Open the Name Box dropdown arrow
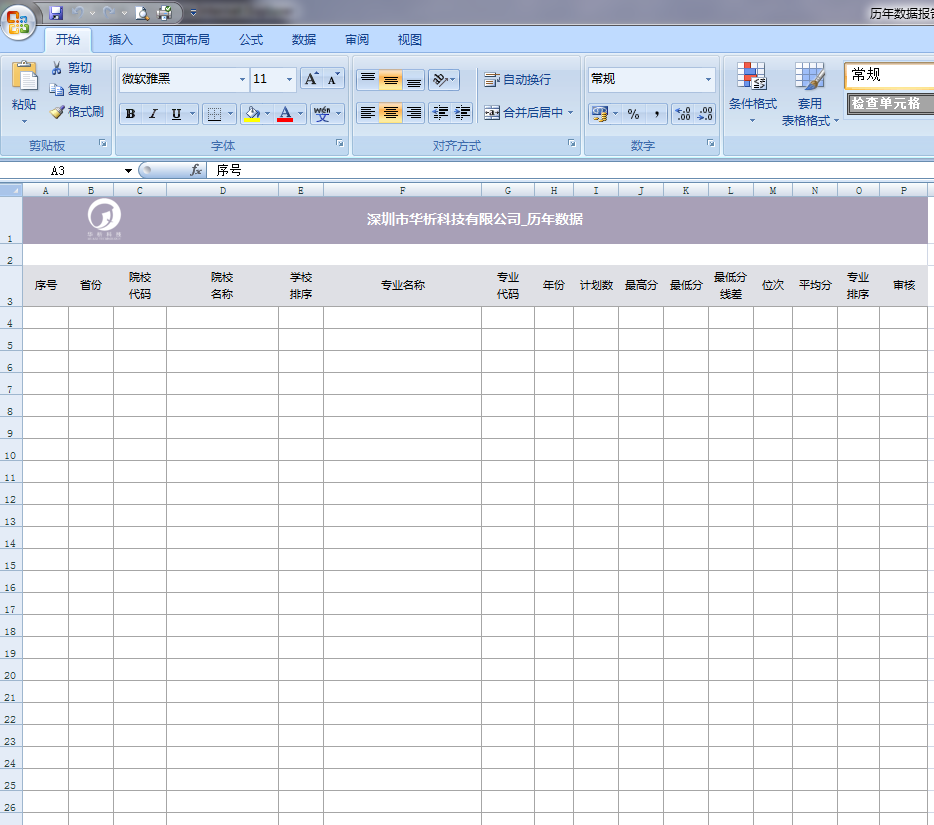The width and height of the screenshot is (934, 825). [128, 171]
